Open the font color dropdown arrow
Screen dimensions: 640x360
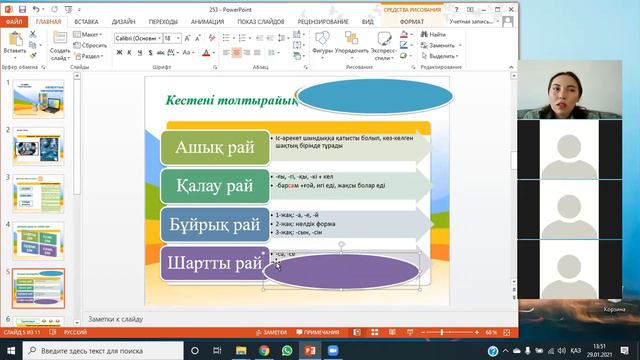coord(213,53)
